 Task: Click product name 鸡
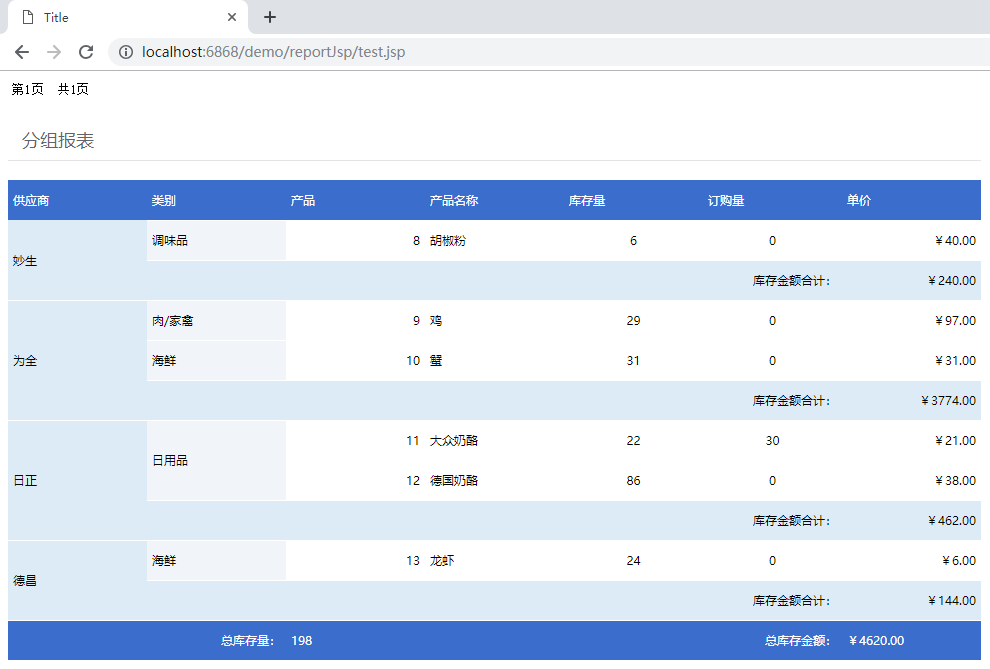436,321
